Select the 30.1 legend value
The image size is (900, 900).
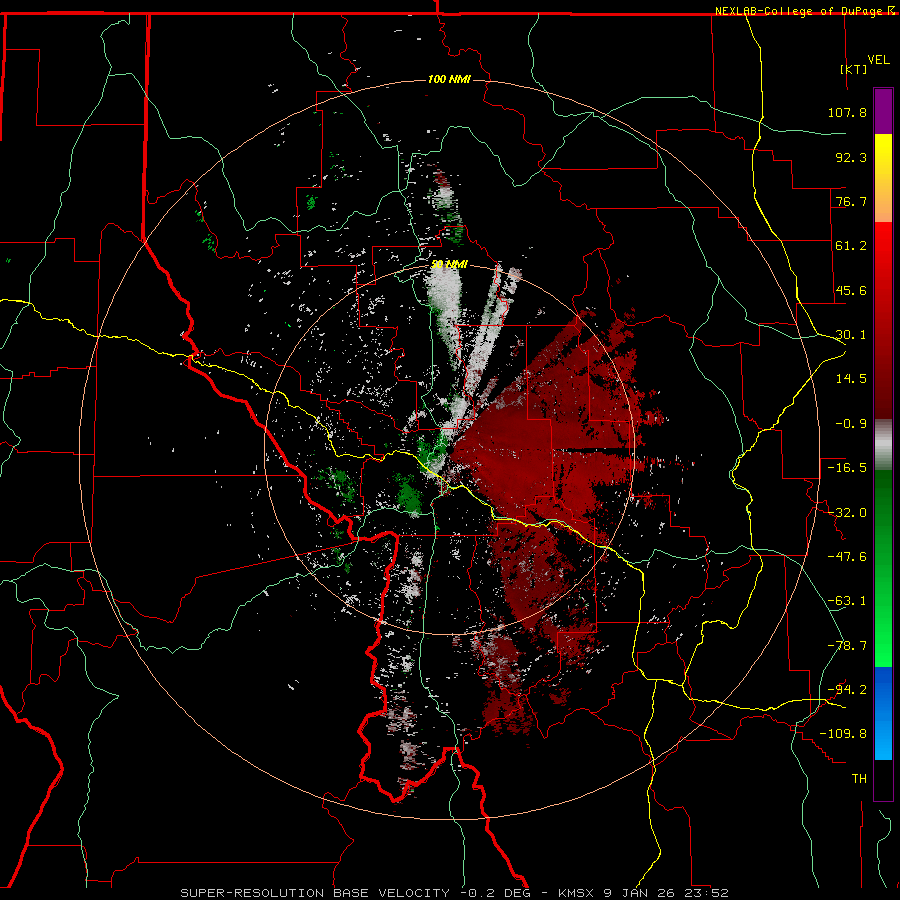coord(851,335)
